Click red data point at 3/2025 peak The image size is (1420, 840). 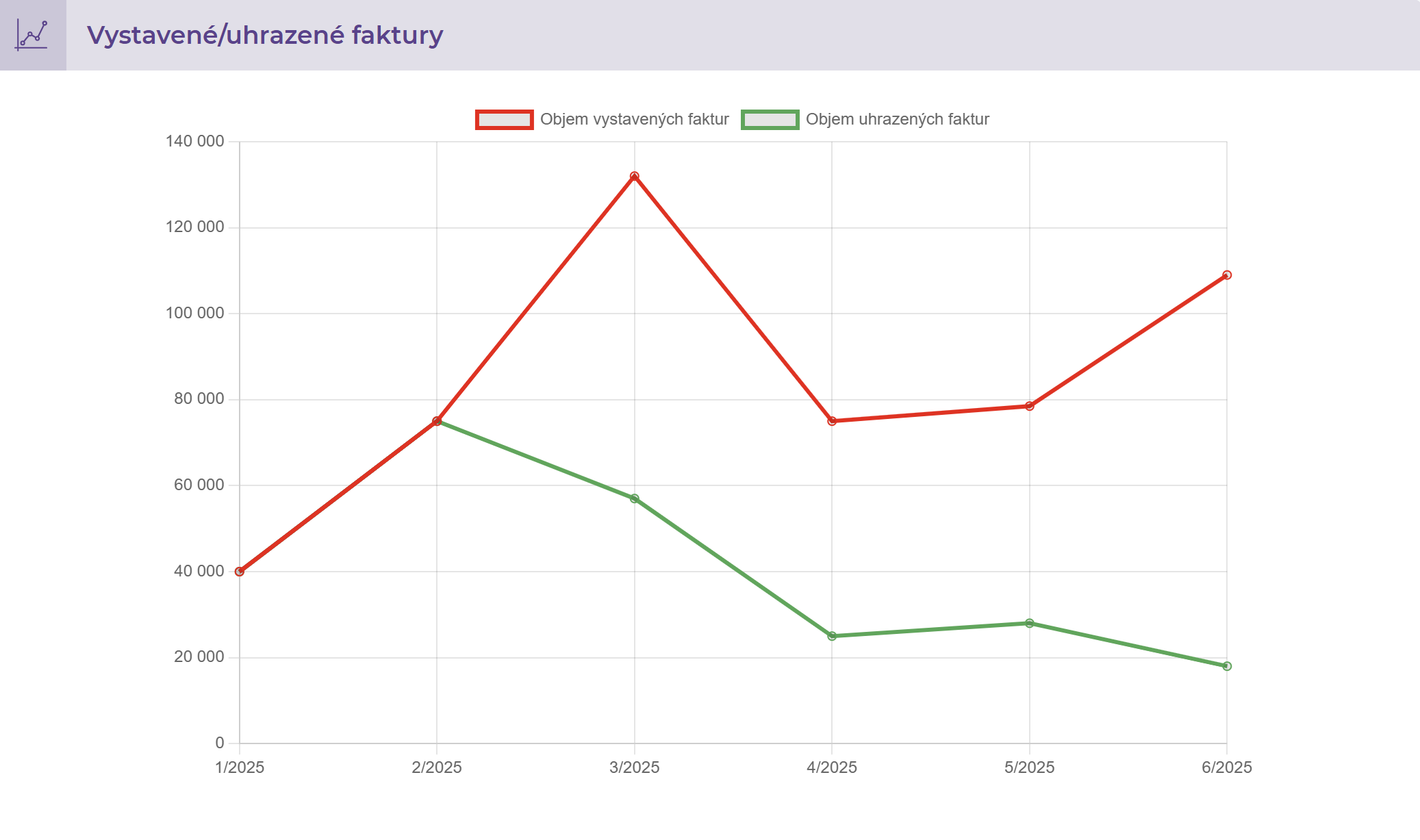pos(635,176)
